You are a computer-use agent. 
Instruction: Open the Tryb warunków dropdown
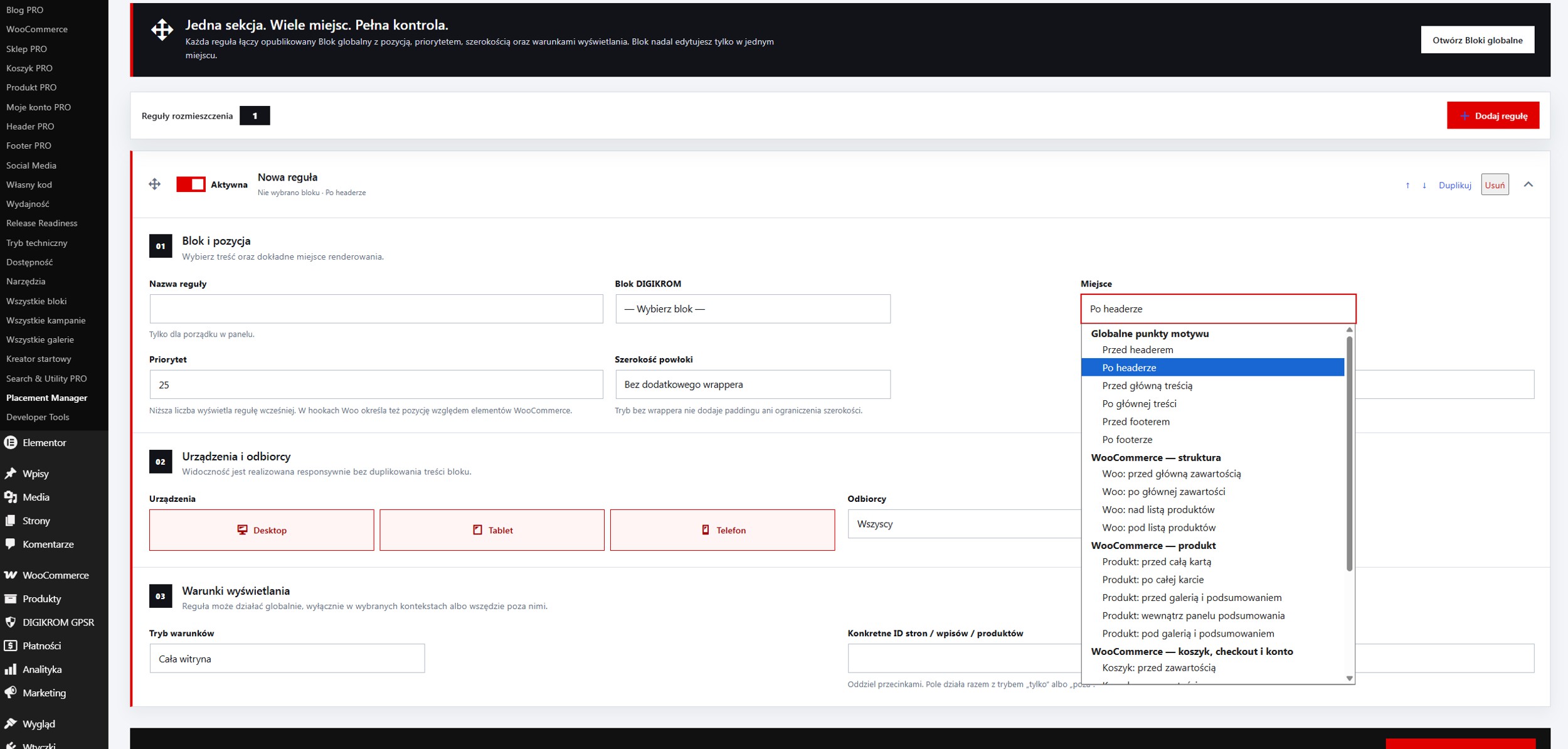point(287,659)
